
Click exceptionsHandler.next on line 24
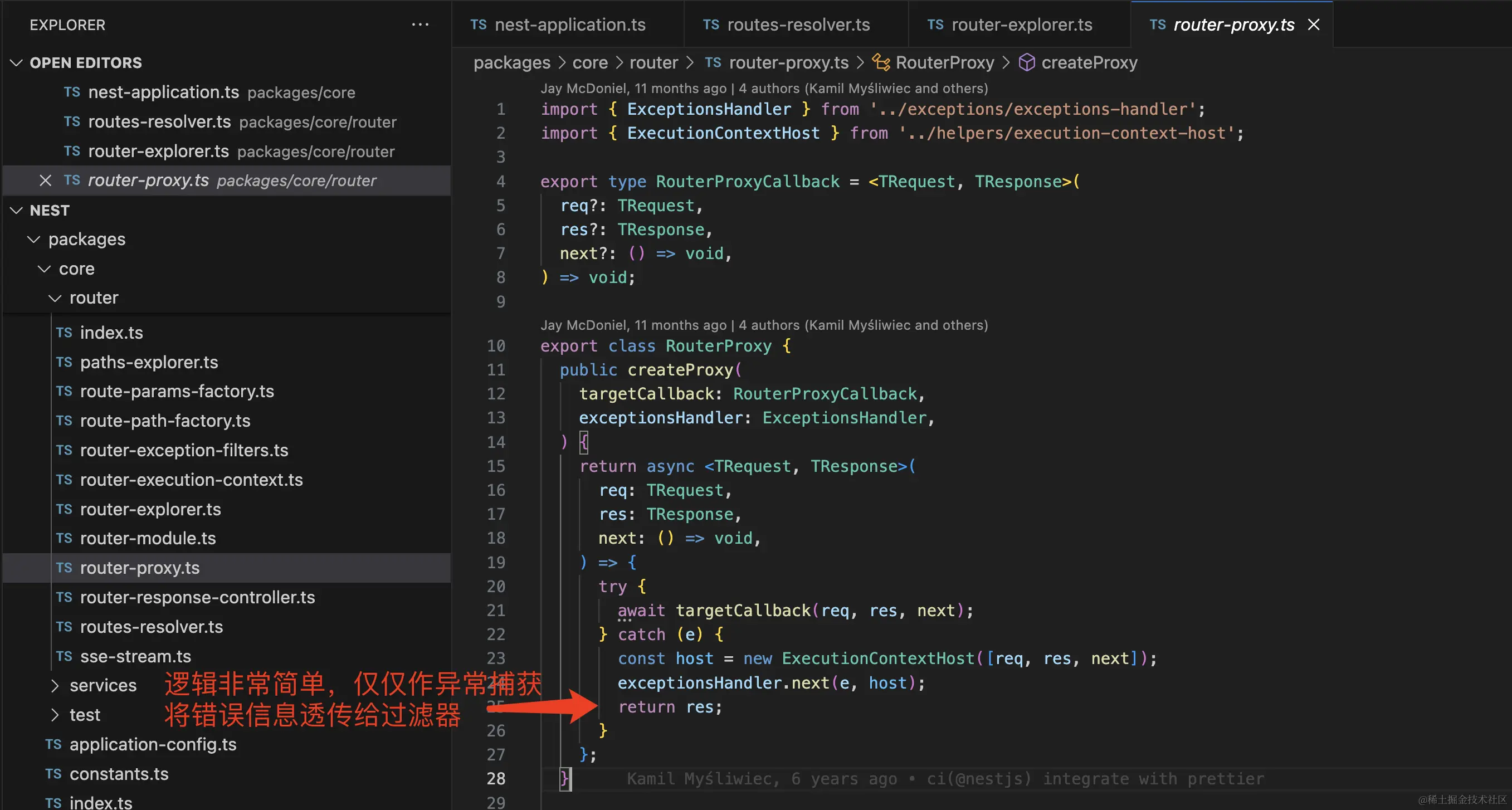pyautogui.click(x=723, y=682)
